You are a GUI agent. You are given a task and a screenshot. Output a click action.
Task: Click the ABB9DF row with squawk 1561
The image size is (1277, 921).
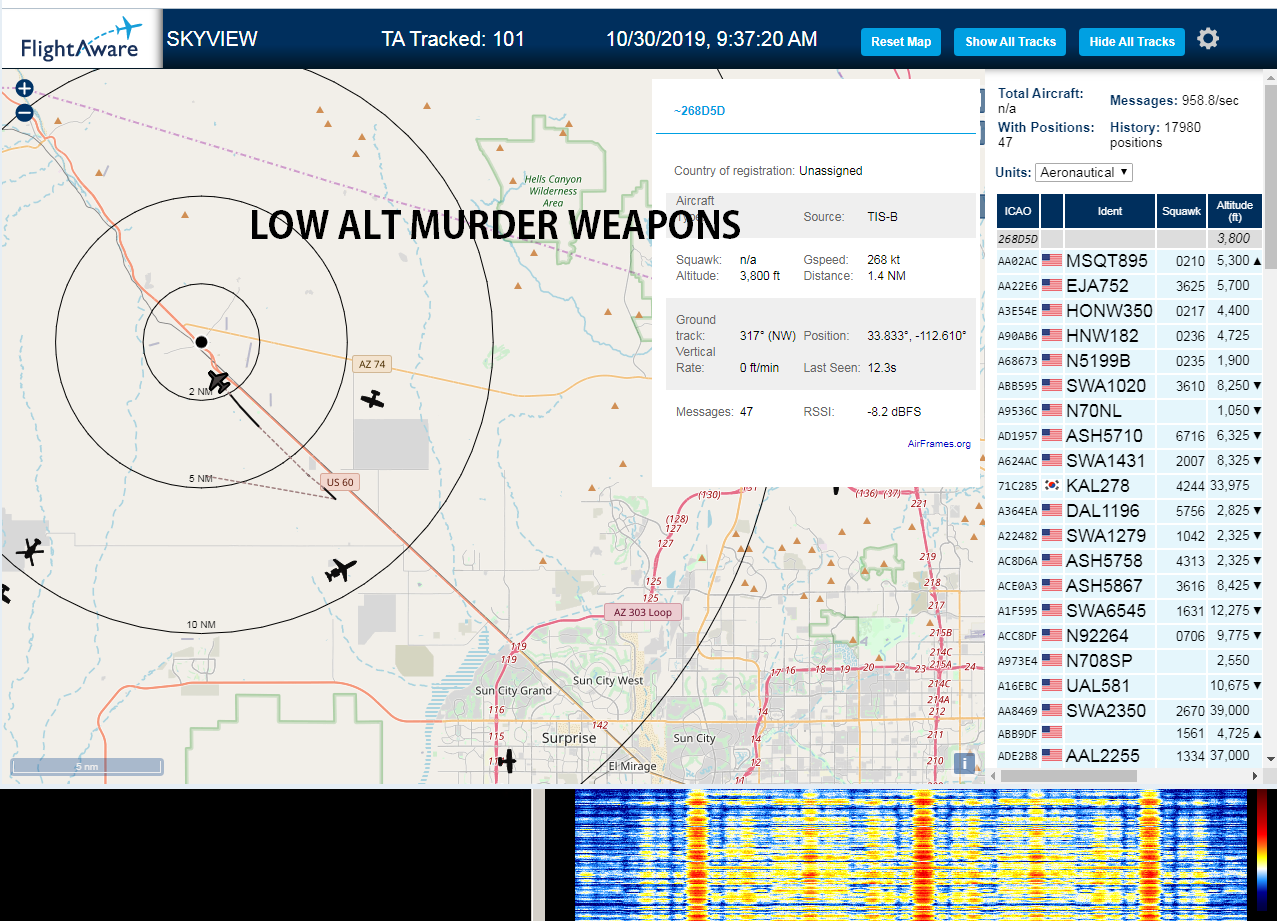1129,733
